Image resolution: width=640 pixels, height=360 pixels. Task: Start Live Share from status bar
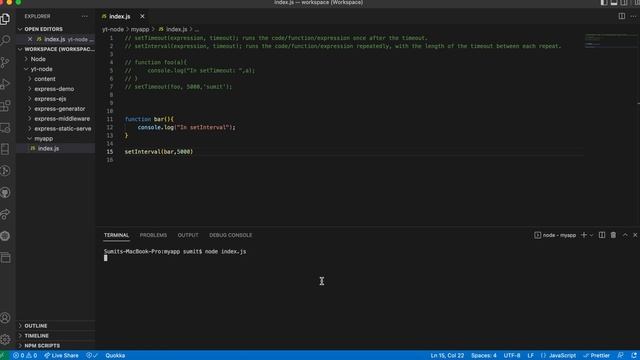point(61,356)
